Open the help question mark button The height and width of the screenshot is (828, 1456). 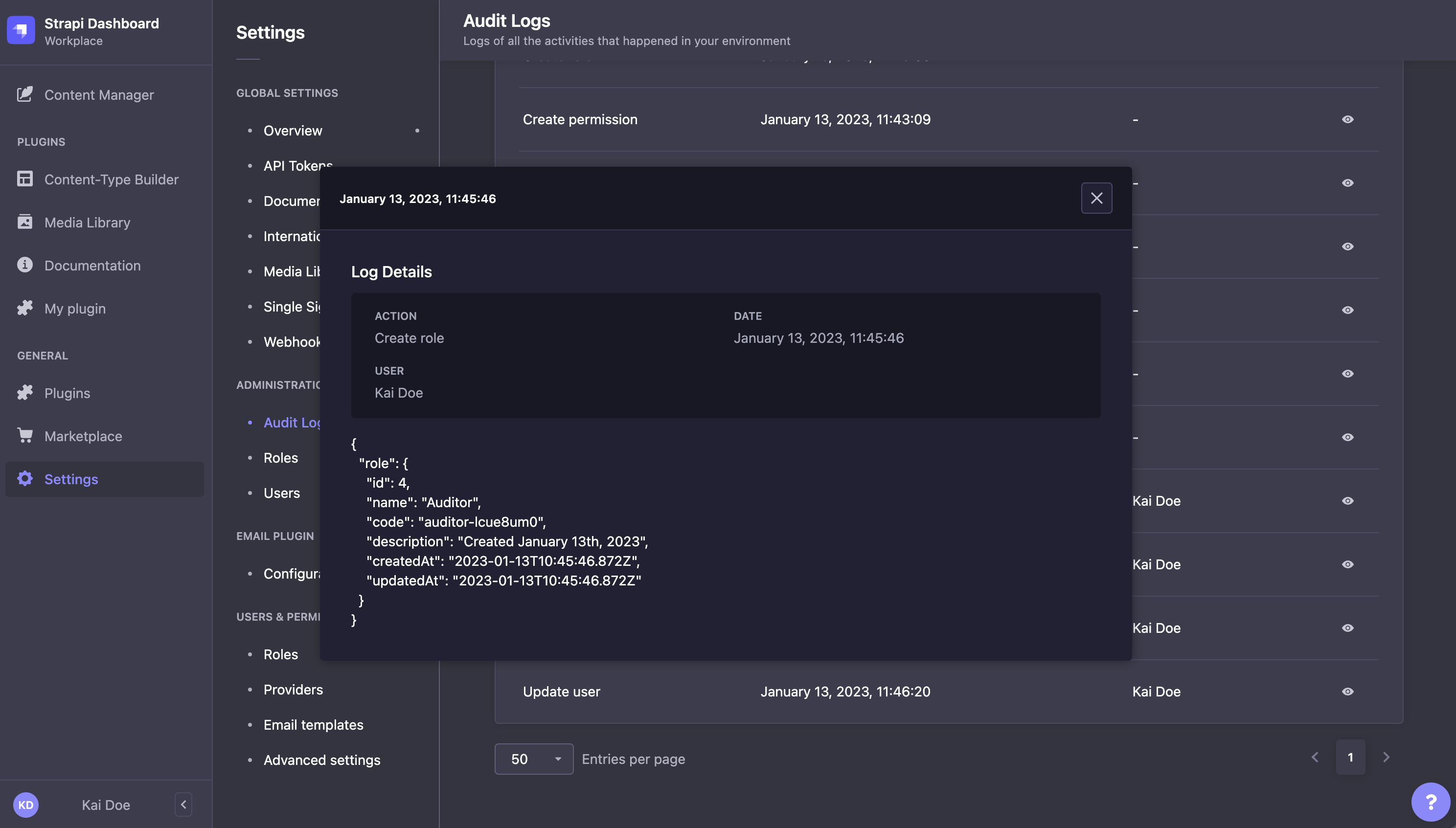point(1431,801)
